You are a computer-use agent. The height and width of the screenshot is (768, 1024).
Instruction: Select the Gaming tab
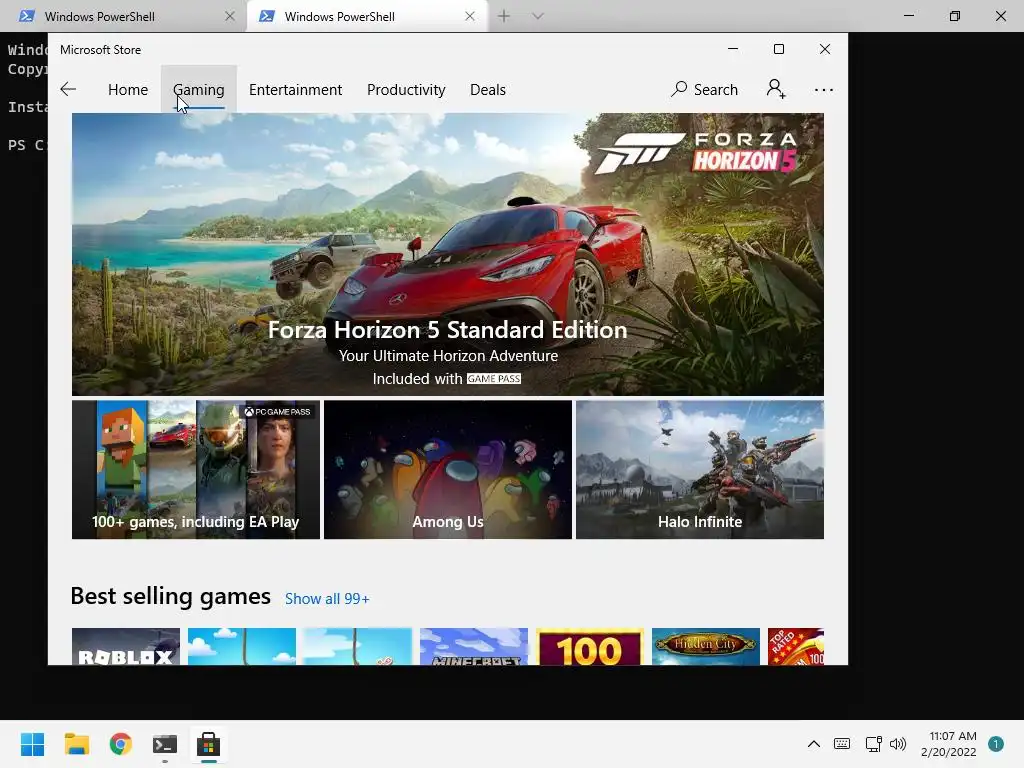[199, 89]
